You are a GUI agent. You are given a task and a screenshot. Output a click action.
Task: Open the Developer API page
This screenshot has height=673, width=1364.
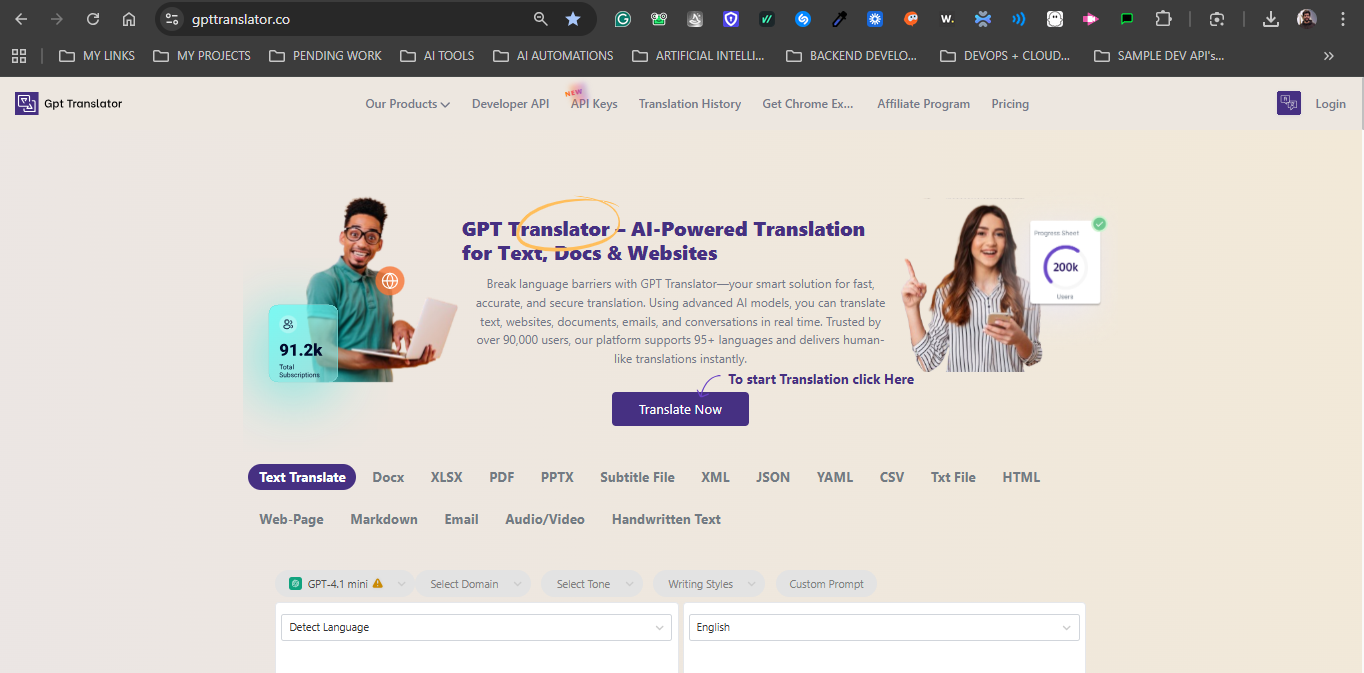[510, 104]
